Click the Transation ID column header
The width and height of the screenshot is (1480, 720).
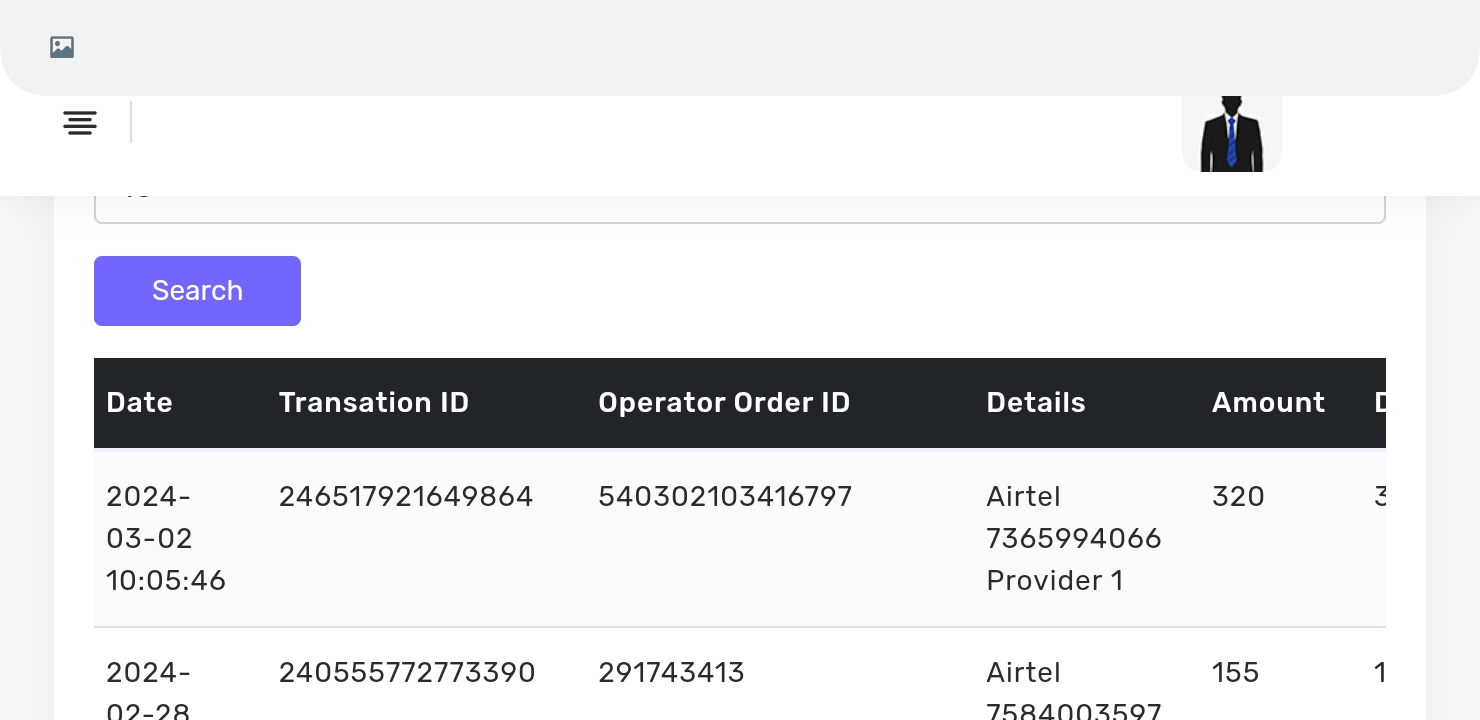tap(373, 403)
